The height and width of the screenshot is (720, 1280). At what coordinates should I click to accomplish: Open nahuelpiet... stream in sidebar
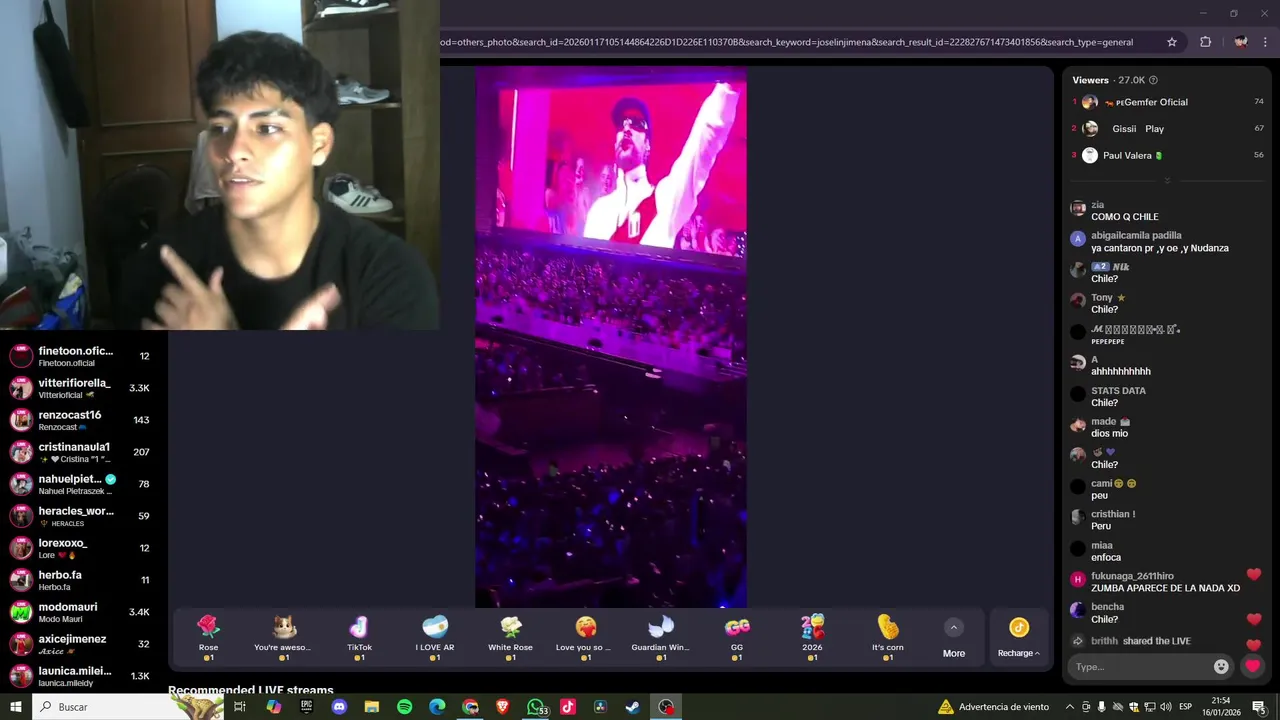(x=80, y=484)
